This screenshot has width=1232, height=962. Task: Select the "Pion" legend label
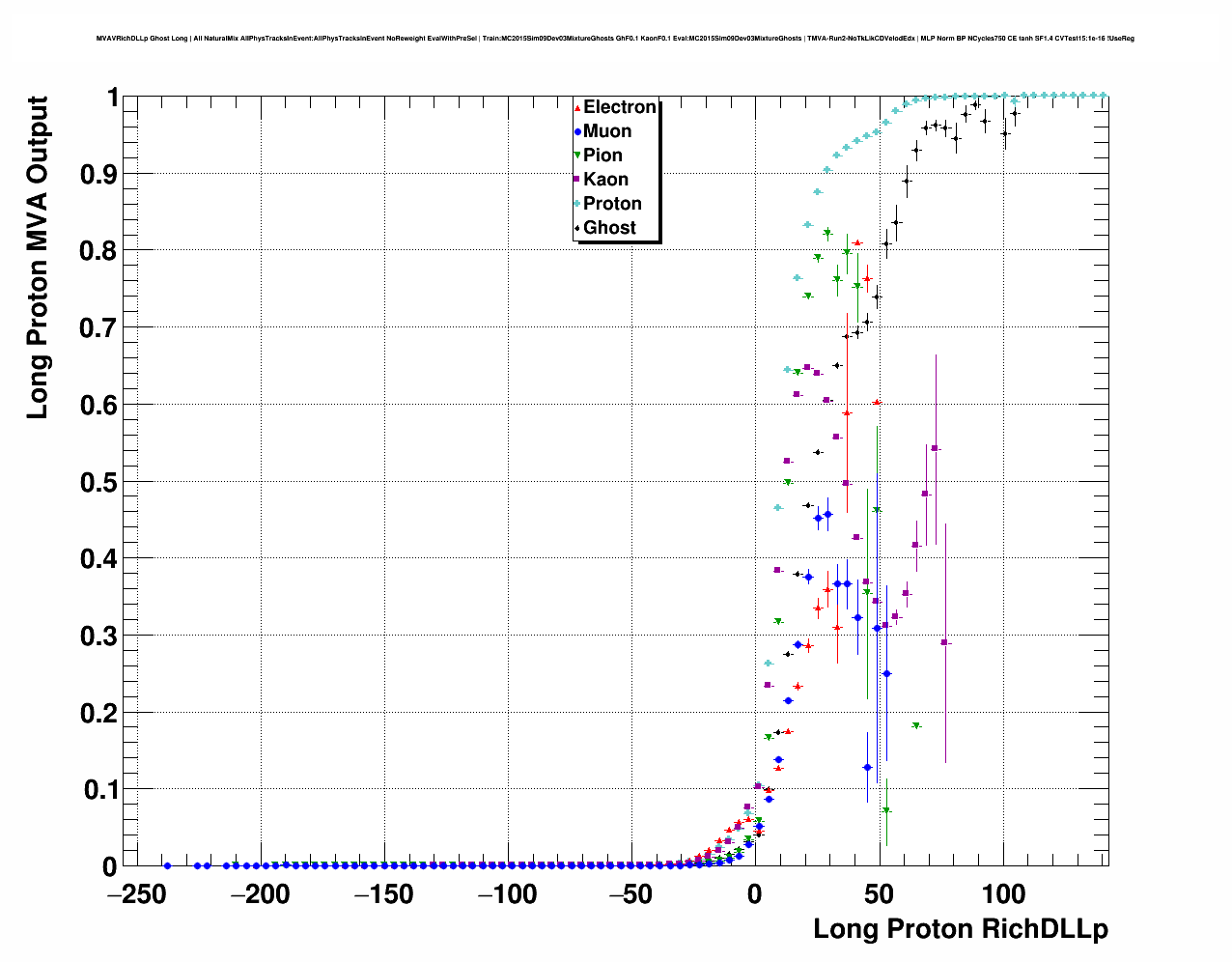click(x=602, y=156)
